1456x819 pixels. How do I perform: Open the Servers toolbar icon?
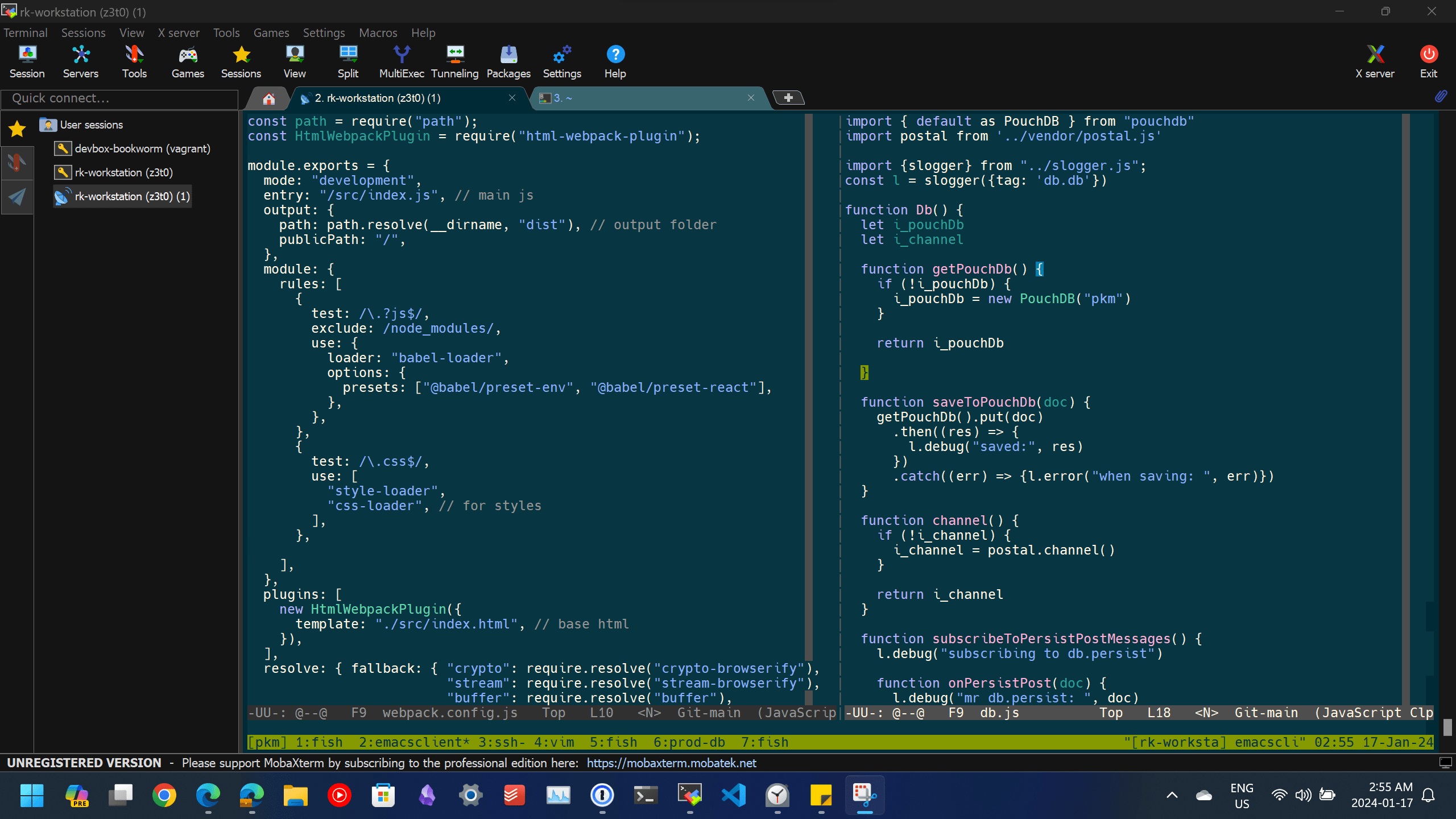pos(80,62)
